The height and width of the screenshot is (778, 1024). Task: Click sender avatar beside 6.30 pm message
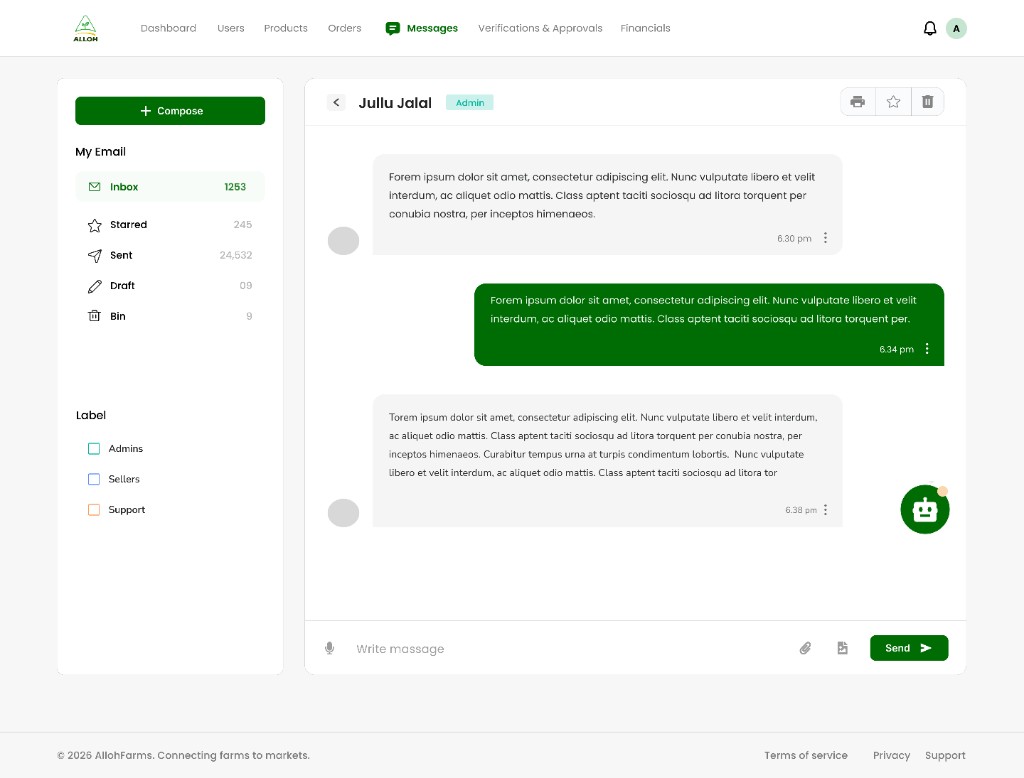(x=344, y=241)
